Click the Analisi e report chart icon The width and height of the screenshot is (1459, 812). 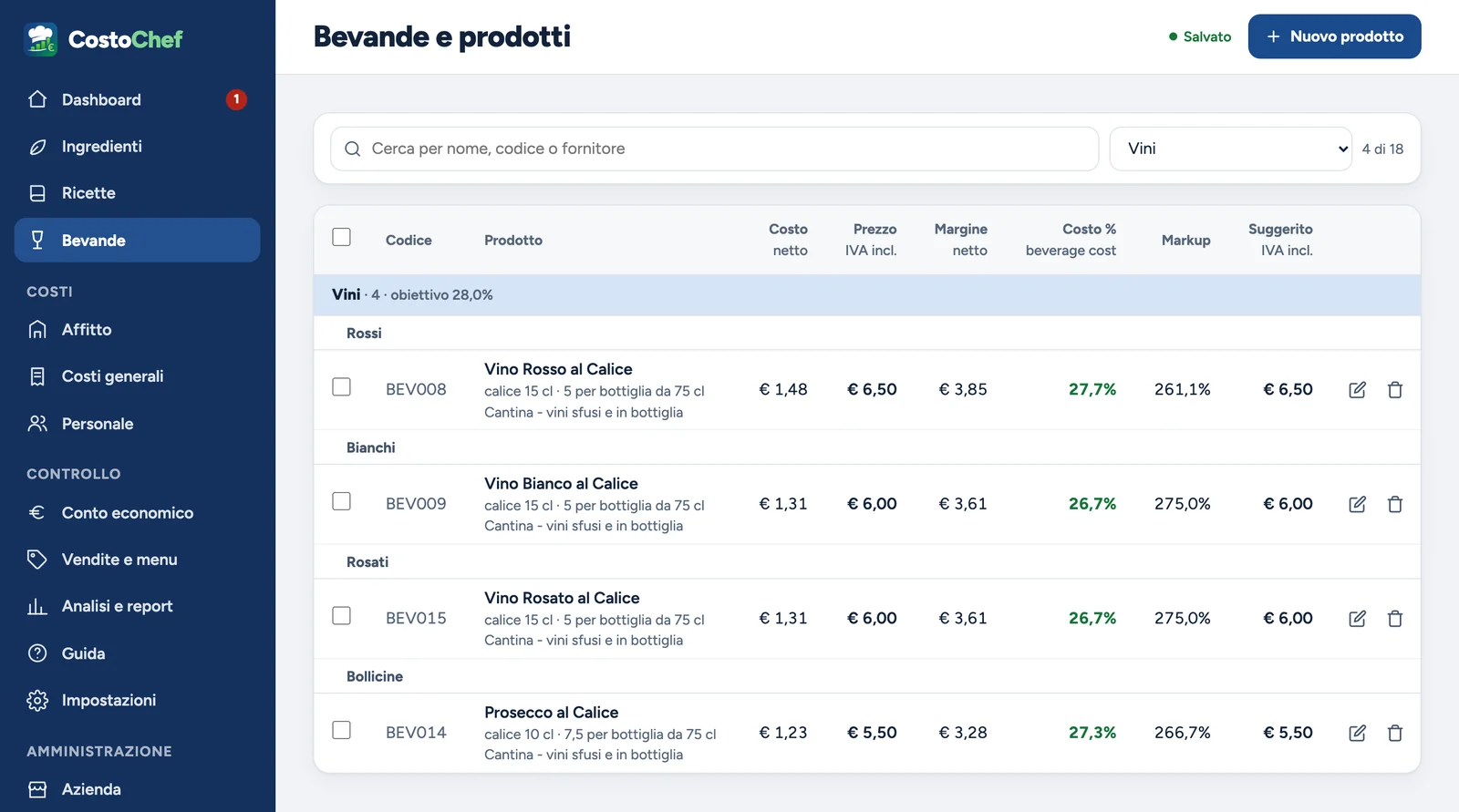[x=37, y=606]
